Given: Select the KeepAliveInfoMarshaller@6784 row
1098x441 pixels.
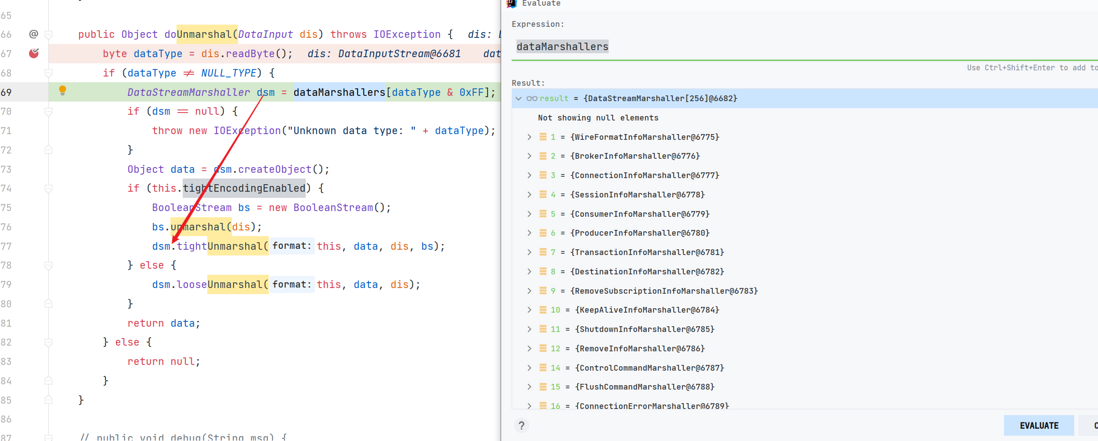Looking at the screenshot, I should [x=805, y=309].
